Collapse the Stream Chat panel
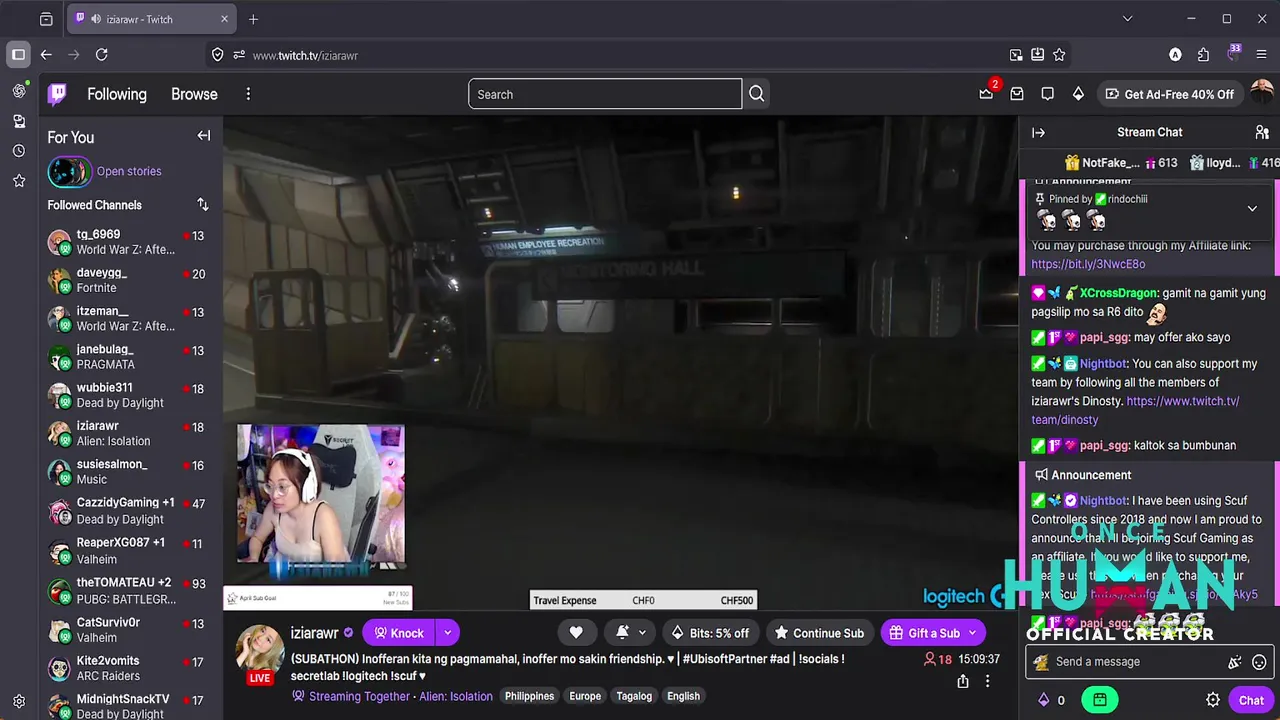 [x=1038, y=132]
